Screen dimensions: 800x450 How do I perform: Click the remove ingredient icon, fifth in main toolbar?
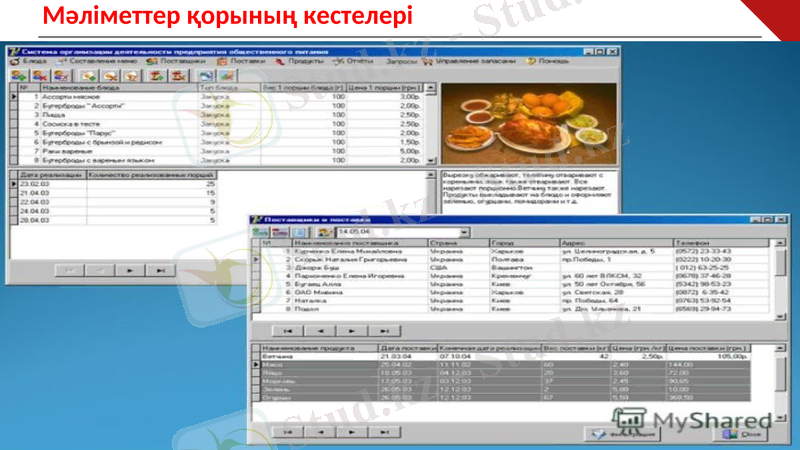110,76
